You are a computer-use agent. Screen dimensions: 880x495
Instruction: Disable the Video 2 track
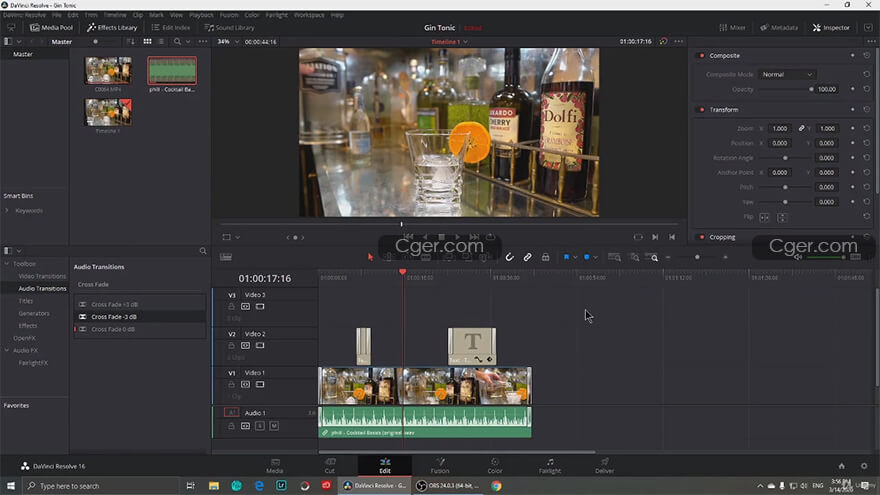[x=260, y=346]
